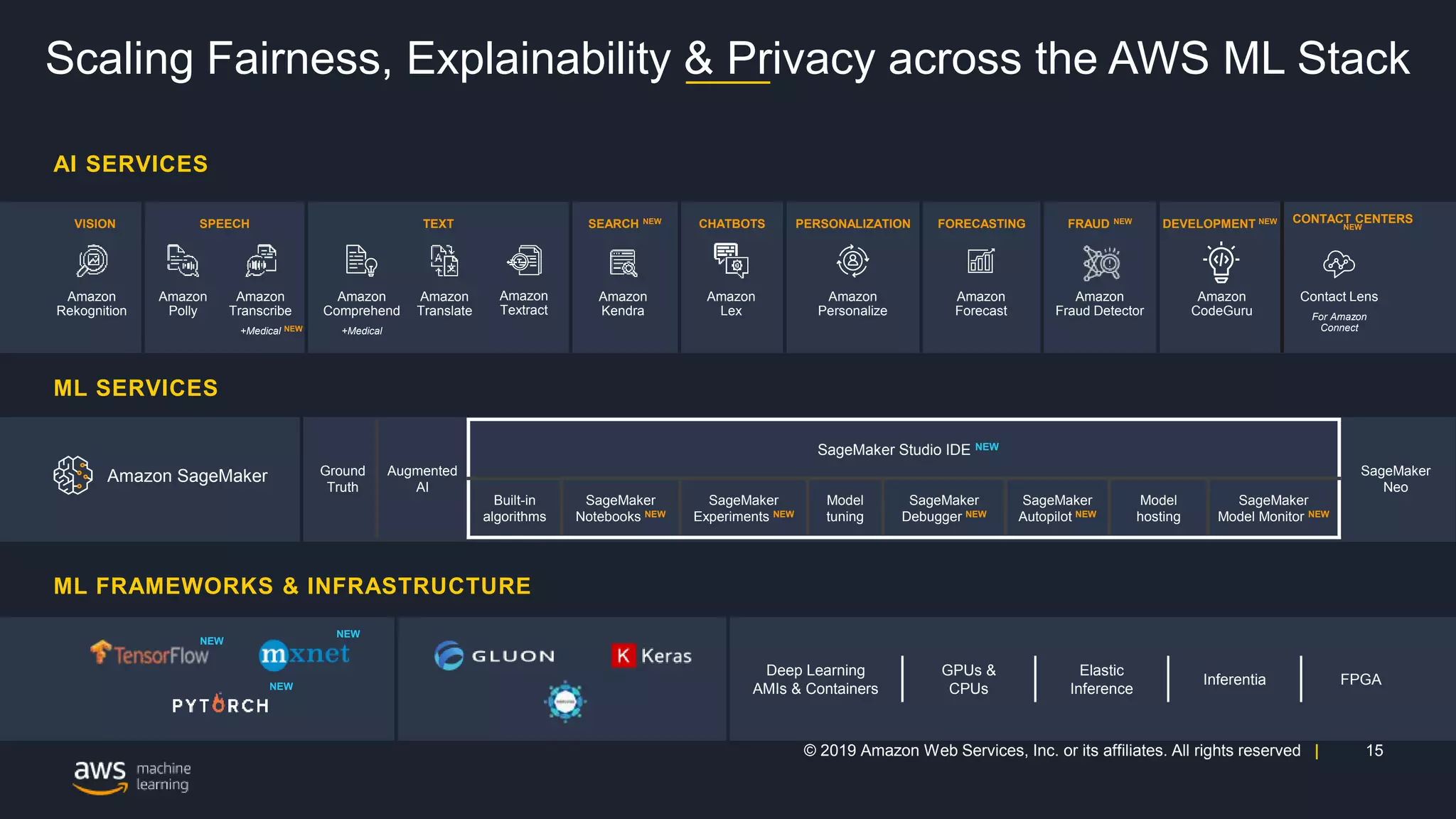Viewport: 1456px width, 819px height.
Task: Click SageMaker Autopilot tile
Action: pyautogui.click(x=1058, y=508)
